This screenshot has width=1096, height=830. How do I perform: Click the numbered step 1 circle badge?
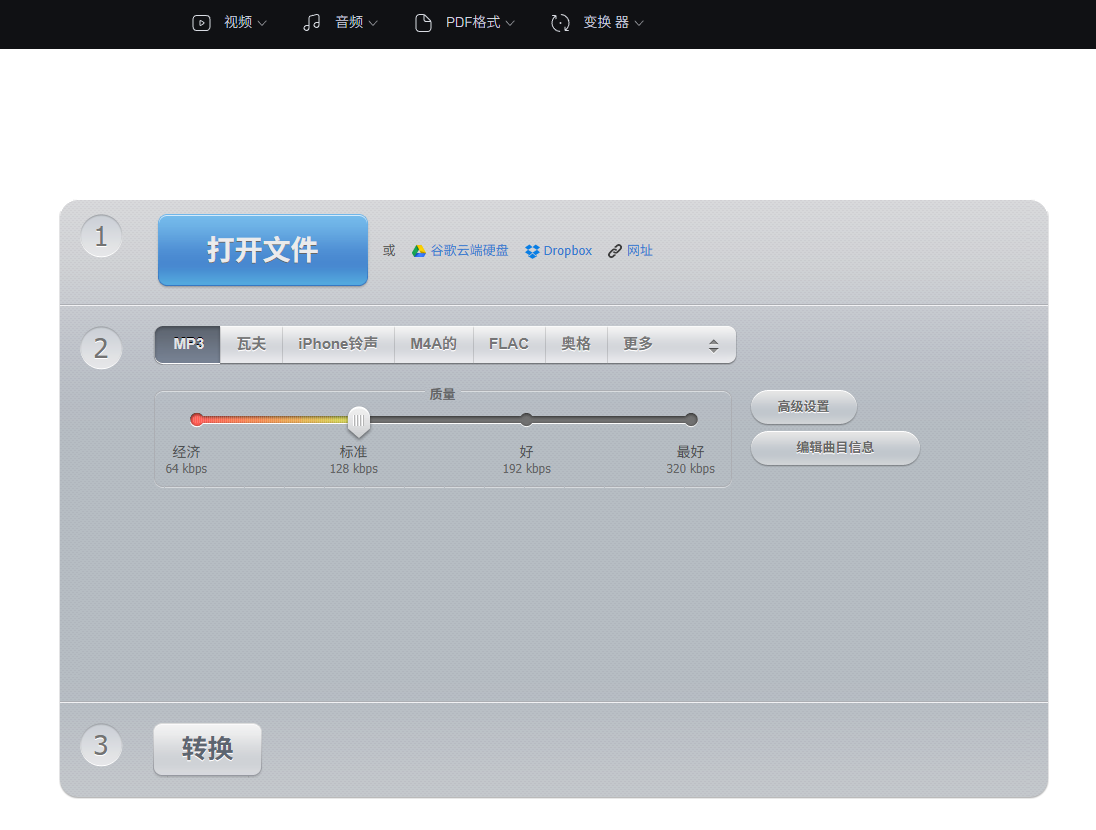[101, 236]
